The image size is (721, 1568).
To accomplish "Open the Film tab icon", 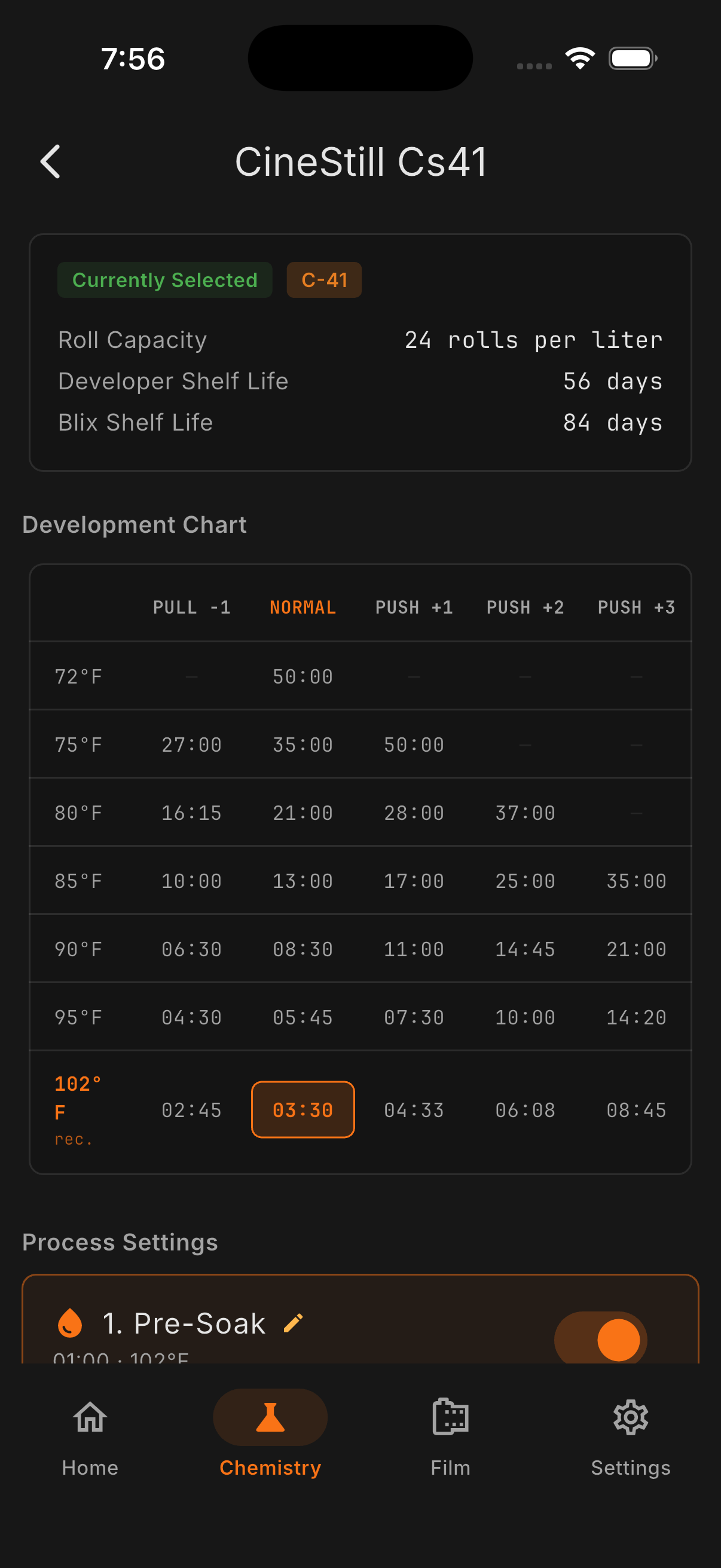I will point(450,1418).
